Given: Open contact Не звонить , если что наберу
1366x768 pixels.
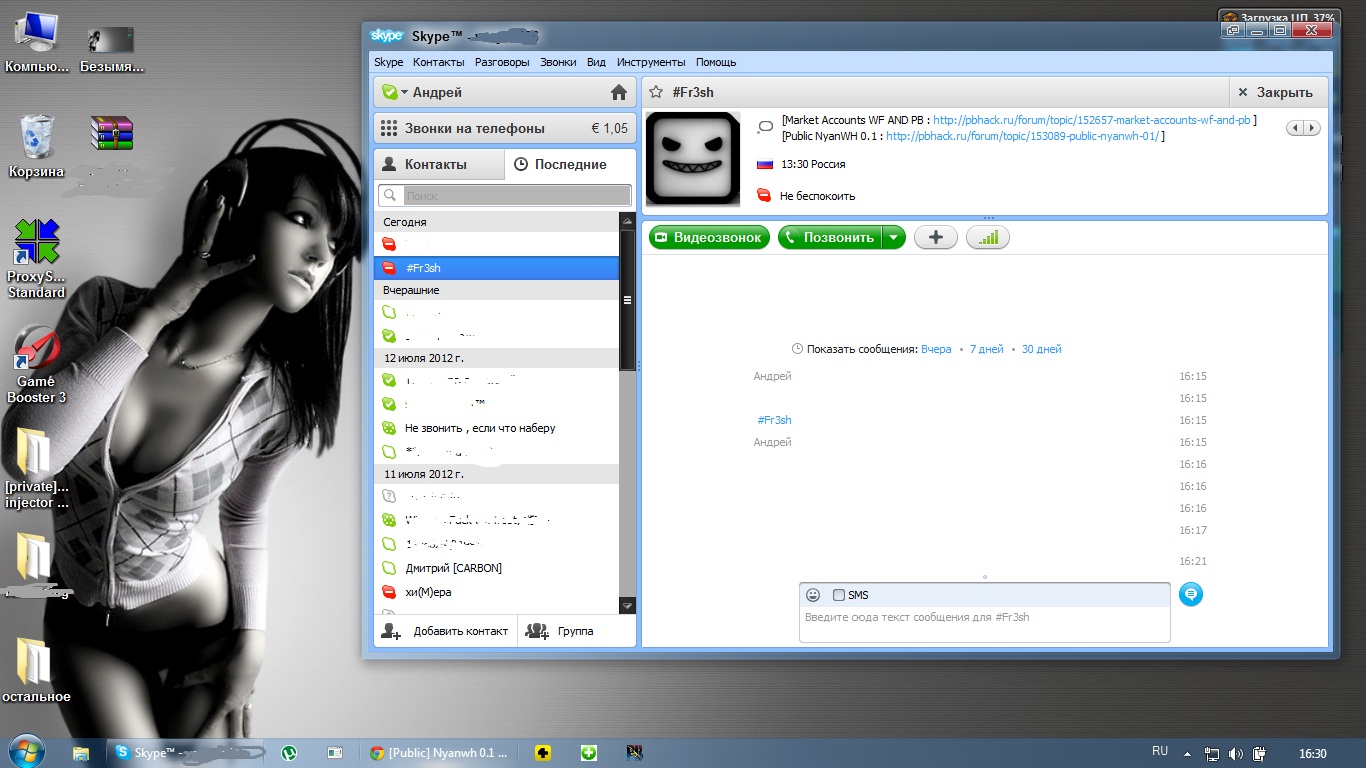Looking at the screenshot, I should pyautogui.click(x=497, y=428).
